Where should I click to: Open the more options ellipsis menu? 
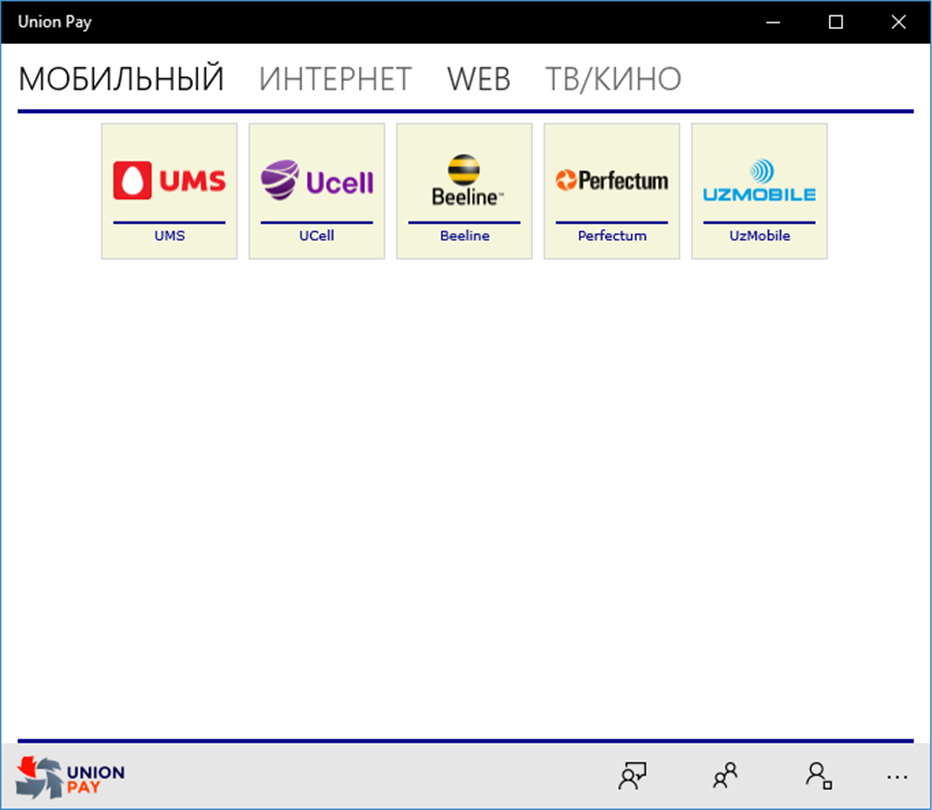pyautogui.click(x=897, y=777)
